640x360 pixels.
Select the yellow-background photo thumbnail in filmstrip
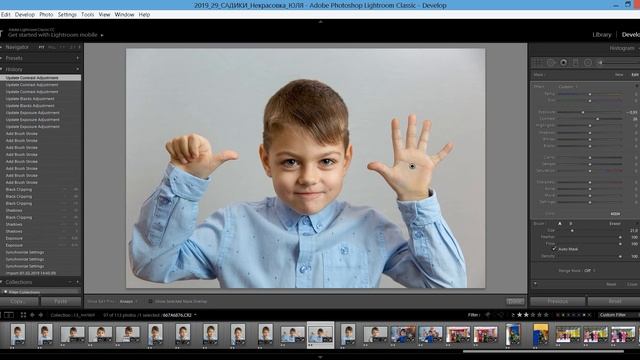(x=540, y=335)
